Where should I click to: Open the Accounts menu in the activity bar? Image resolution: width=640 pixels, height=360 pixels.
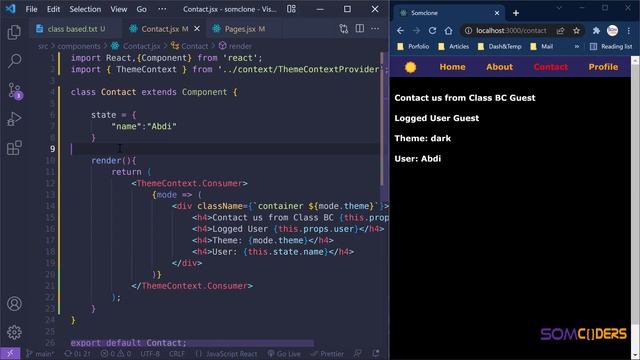(14, 304)
